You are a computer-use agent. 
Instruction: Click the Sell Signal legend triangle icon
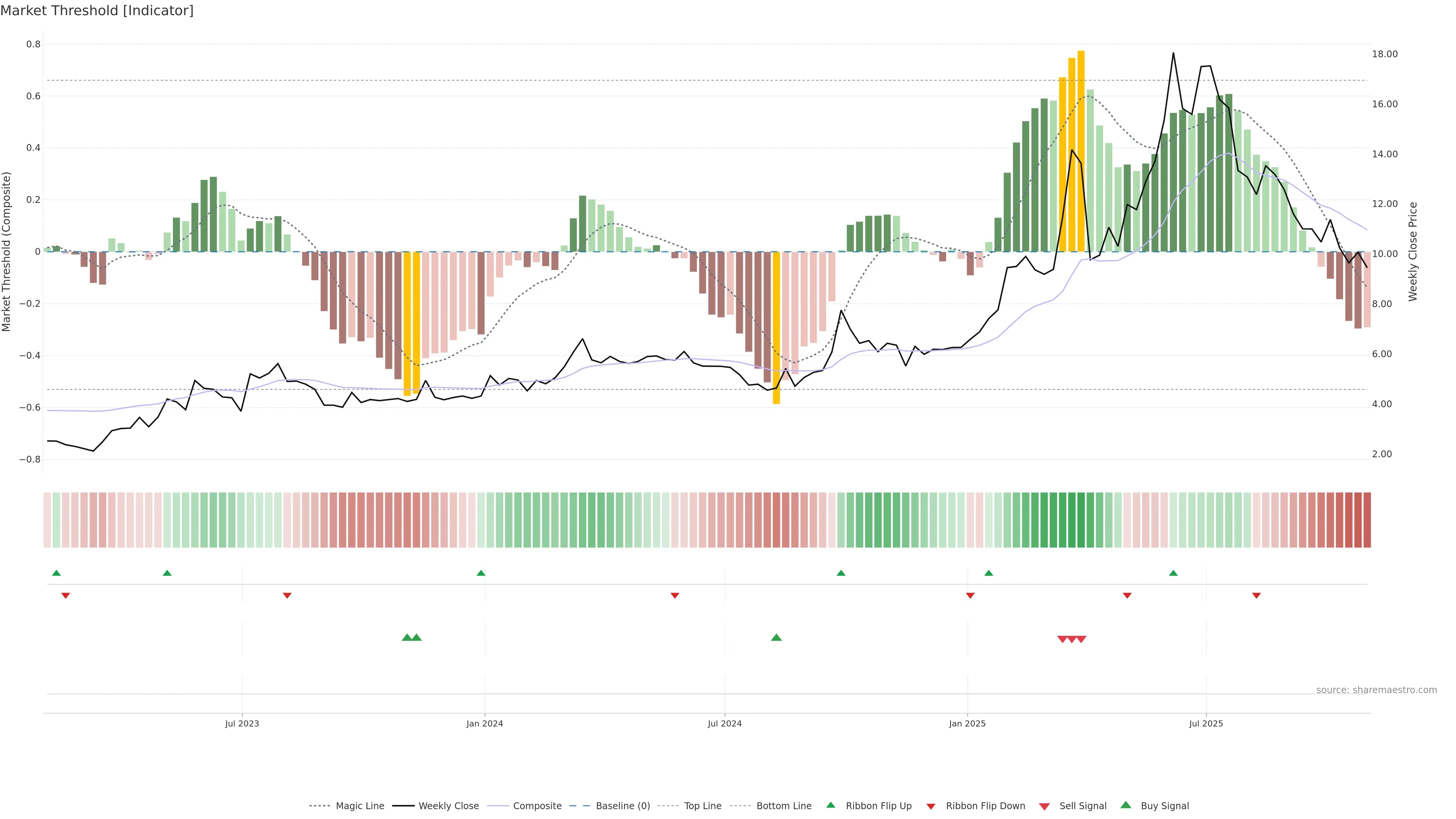click(1045, 806)
